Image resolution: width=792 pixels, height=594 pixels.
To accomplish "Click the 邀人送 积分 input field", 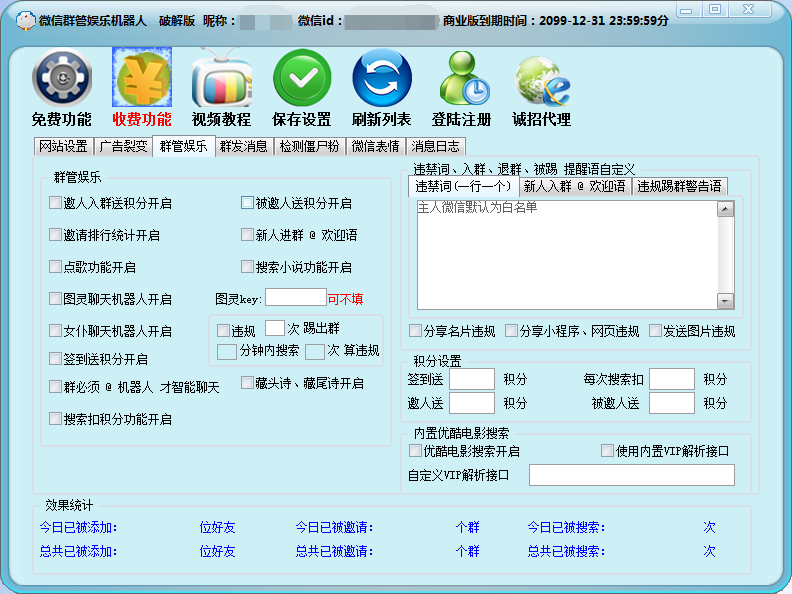I will point(472,403).
